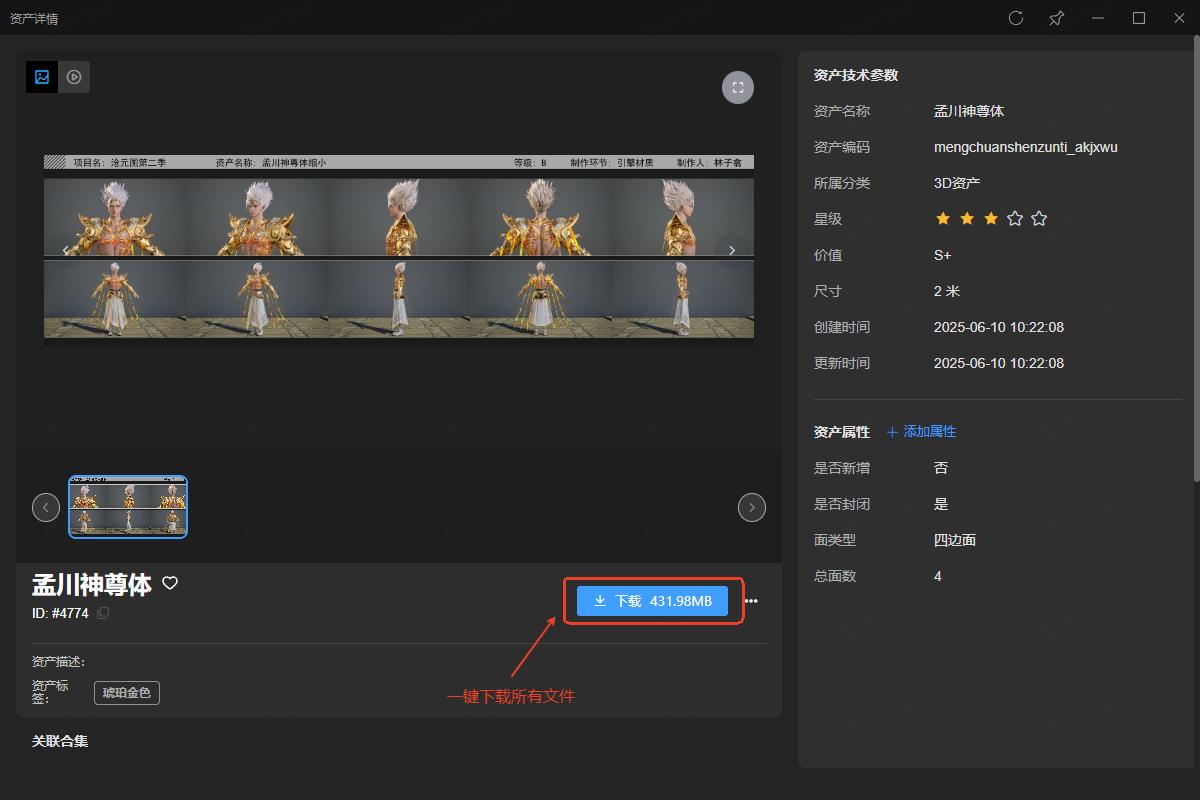Maximize the asset details window
This screenshot has height=800, width=1200.
point(1138,18)
